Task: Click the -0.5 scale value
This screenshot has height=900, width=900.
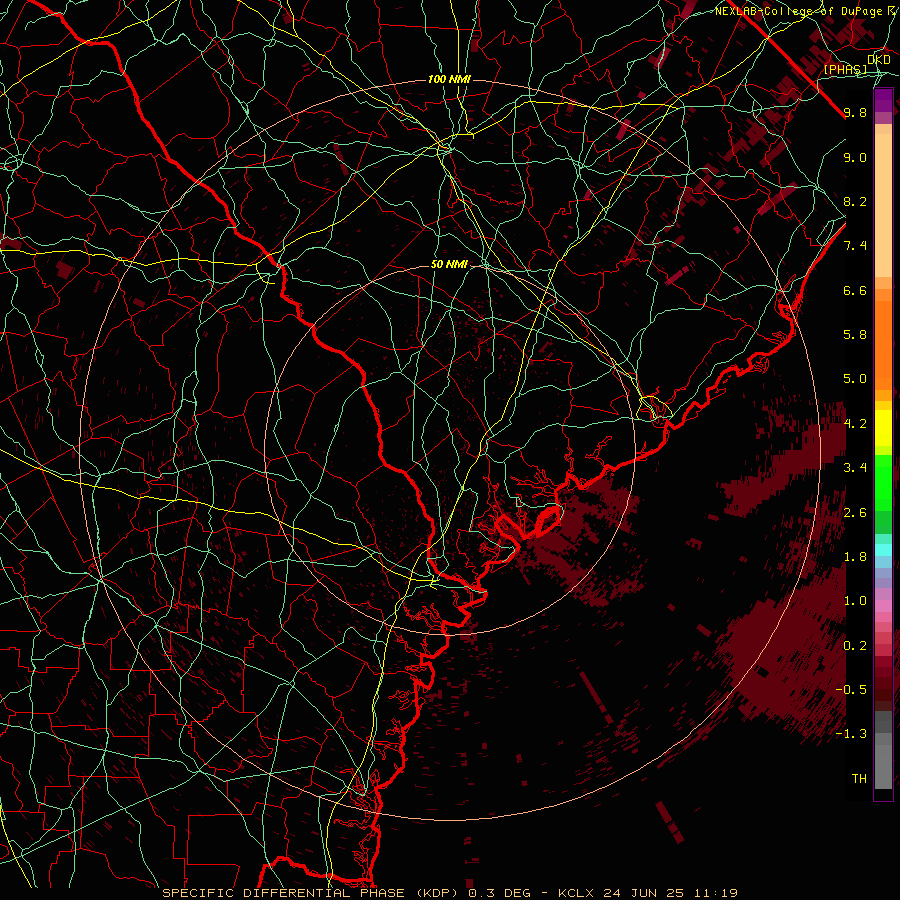Action: [x=851, y=690]
